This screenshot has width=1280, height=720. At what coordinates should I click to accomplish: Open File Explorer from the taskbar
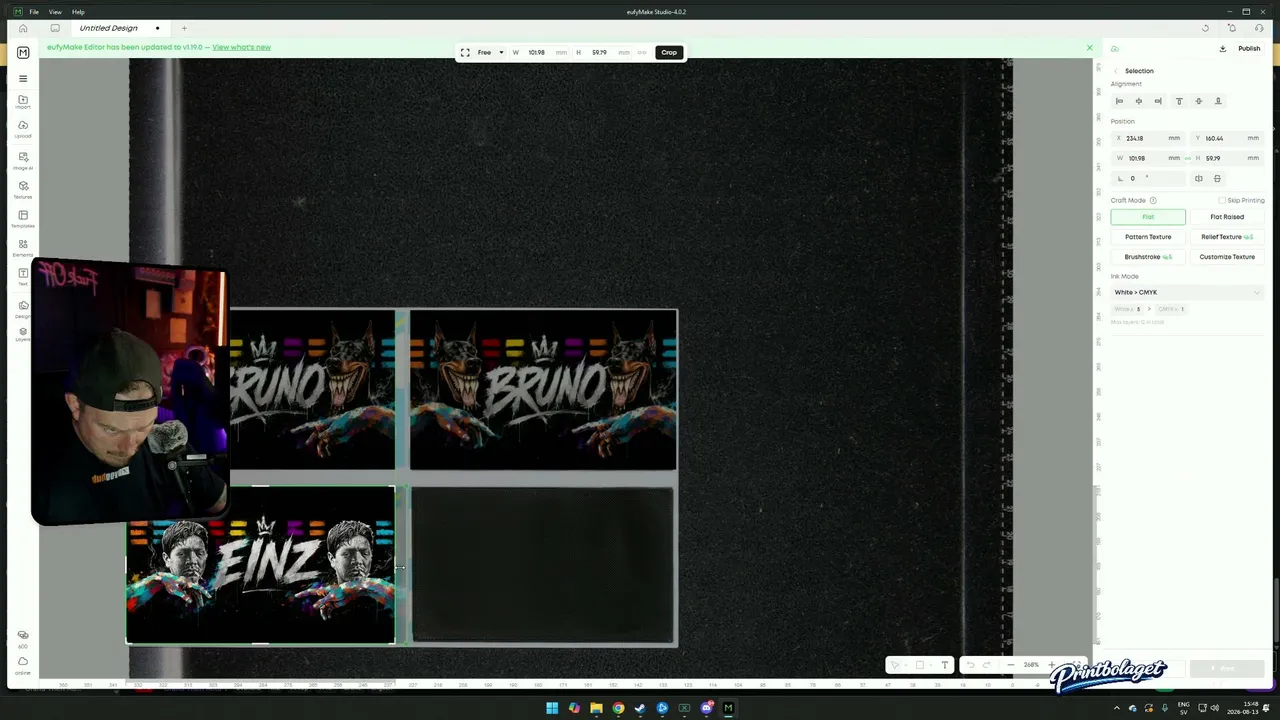(x=596, y=708)
